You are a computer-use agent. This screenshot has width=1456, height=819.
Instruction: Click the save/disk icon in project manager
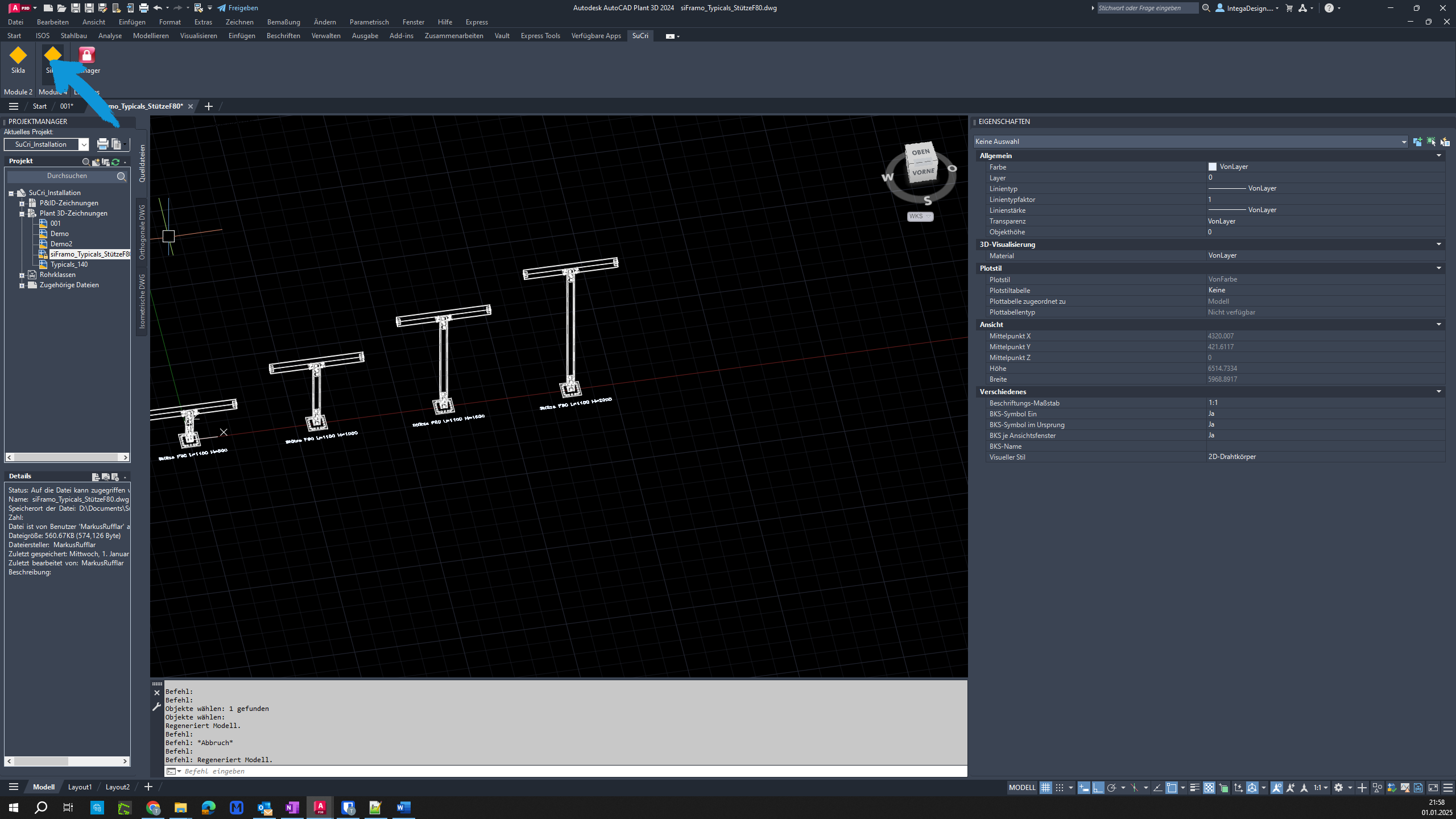coord(94,476)
